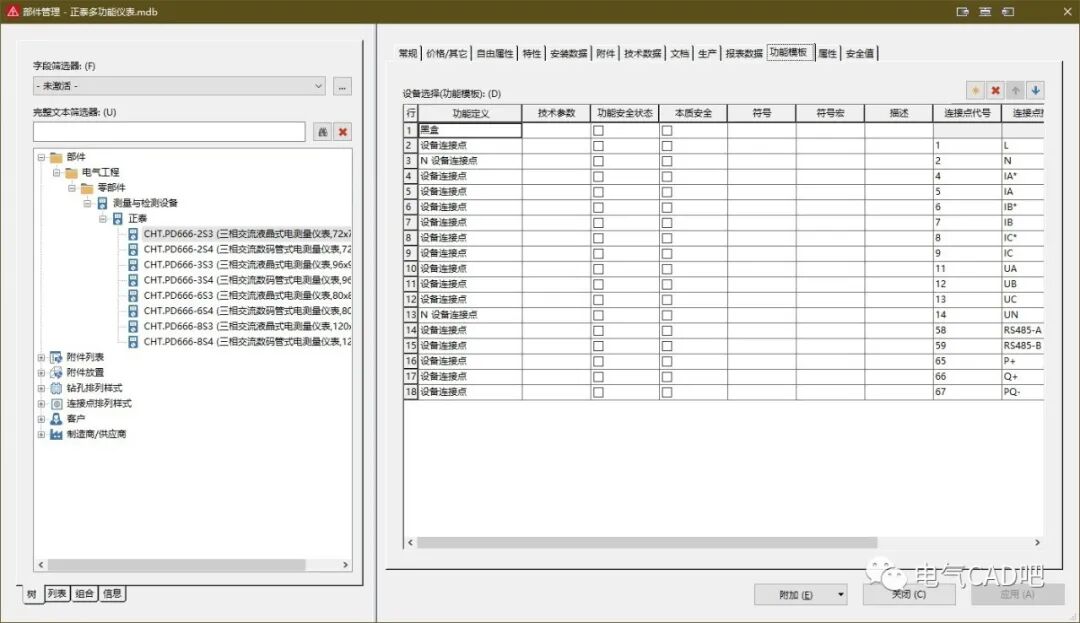Click the function table horizontal scrollbar thumb
The image size is (1080, 623).
coord(647,542)
